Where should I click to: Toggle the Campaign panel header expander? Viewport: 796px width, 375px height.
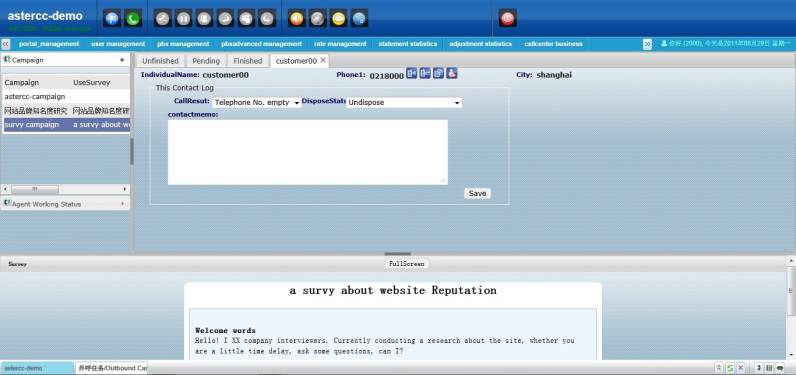pos(122,60)
